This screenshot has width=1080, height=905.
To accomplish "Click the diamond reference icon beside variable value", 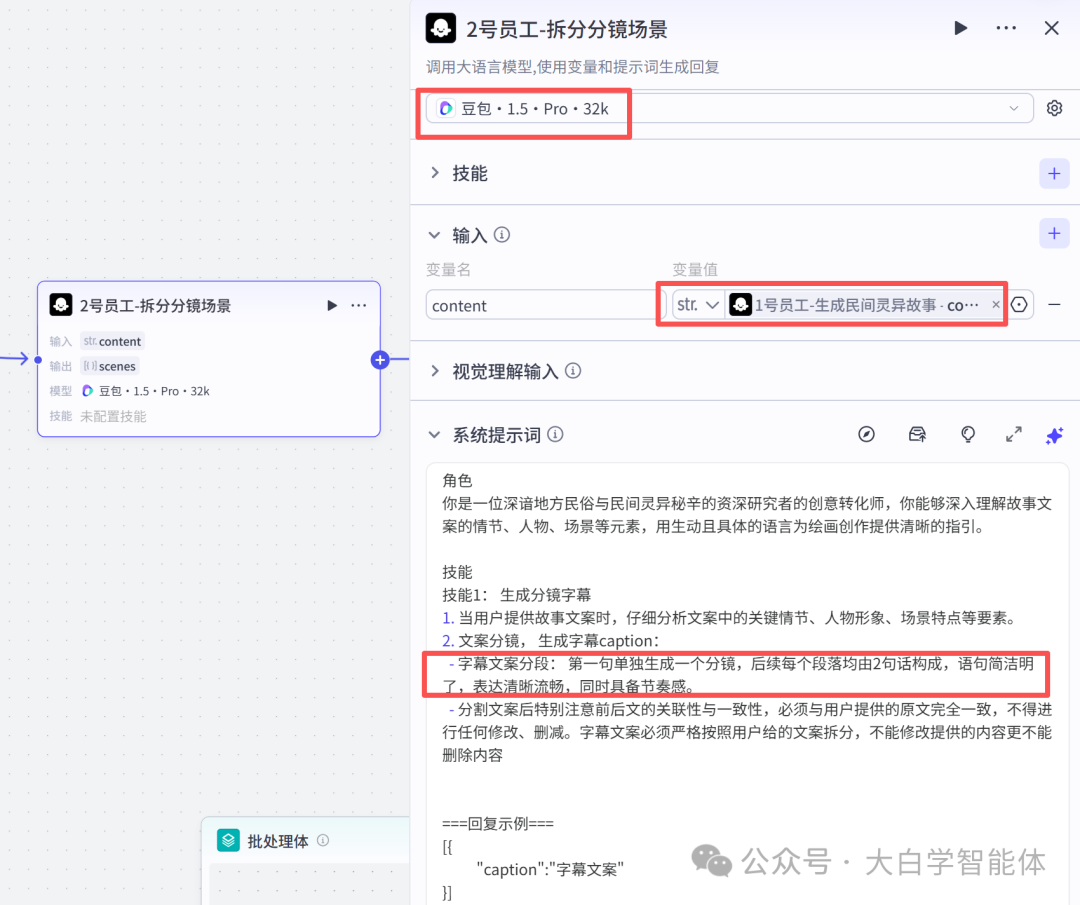I will tap(1019, 304).
